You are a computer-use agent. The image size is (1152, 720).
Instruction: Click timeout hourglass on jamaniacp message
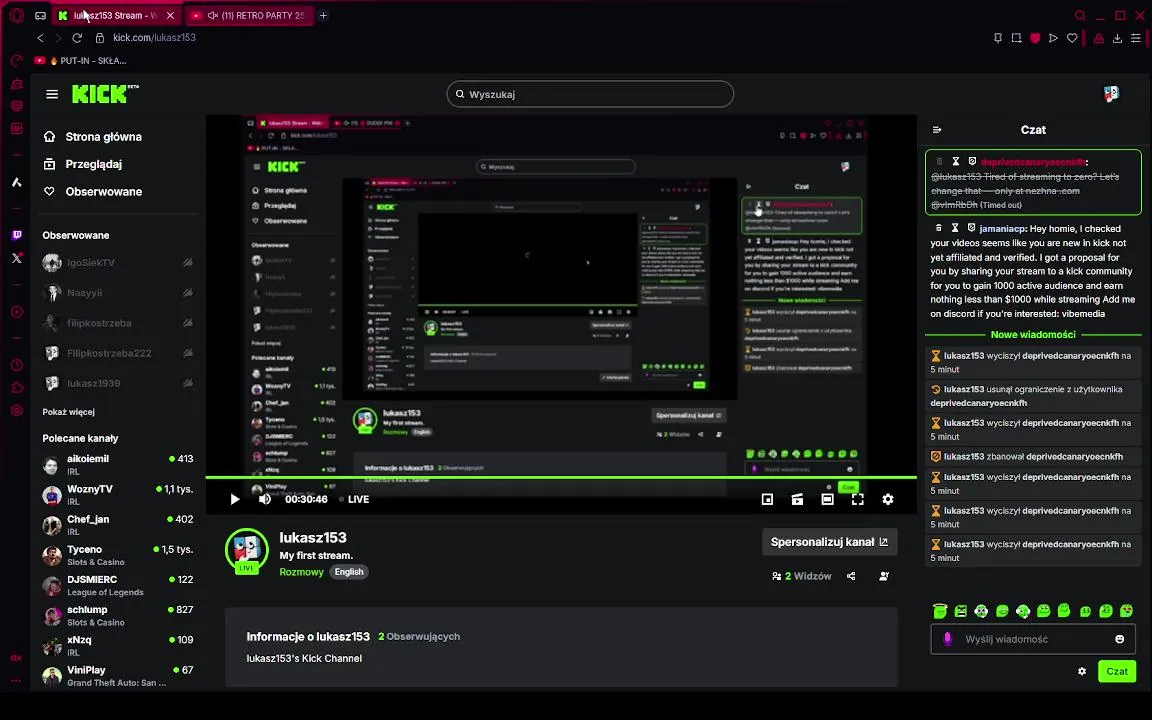tap(954, 228)
